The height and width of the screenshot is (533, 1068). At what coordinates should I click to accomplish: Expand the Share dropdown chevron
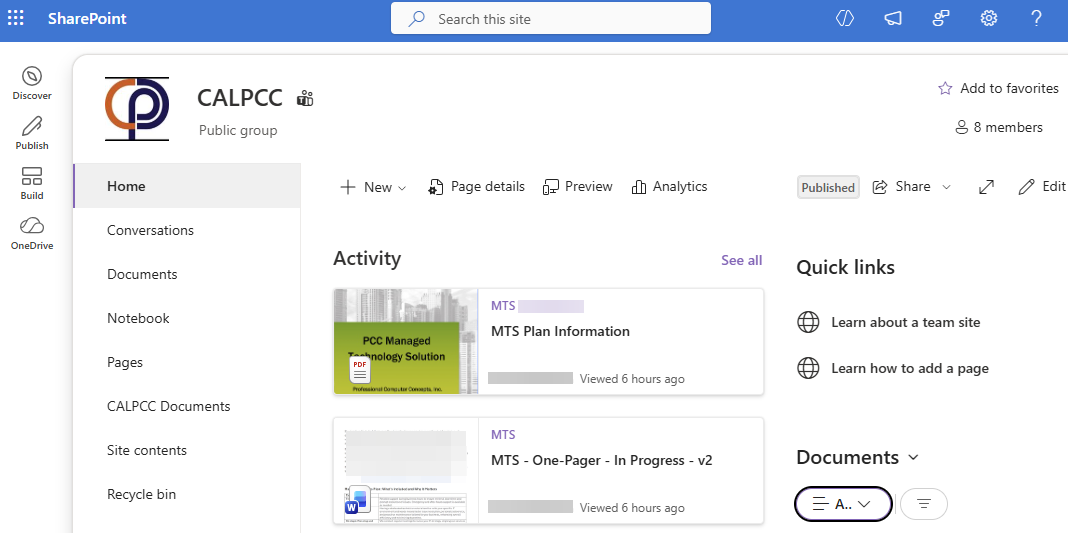pyautogui.click(x=946, y=187)
